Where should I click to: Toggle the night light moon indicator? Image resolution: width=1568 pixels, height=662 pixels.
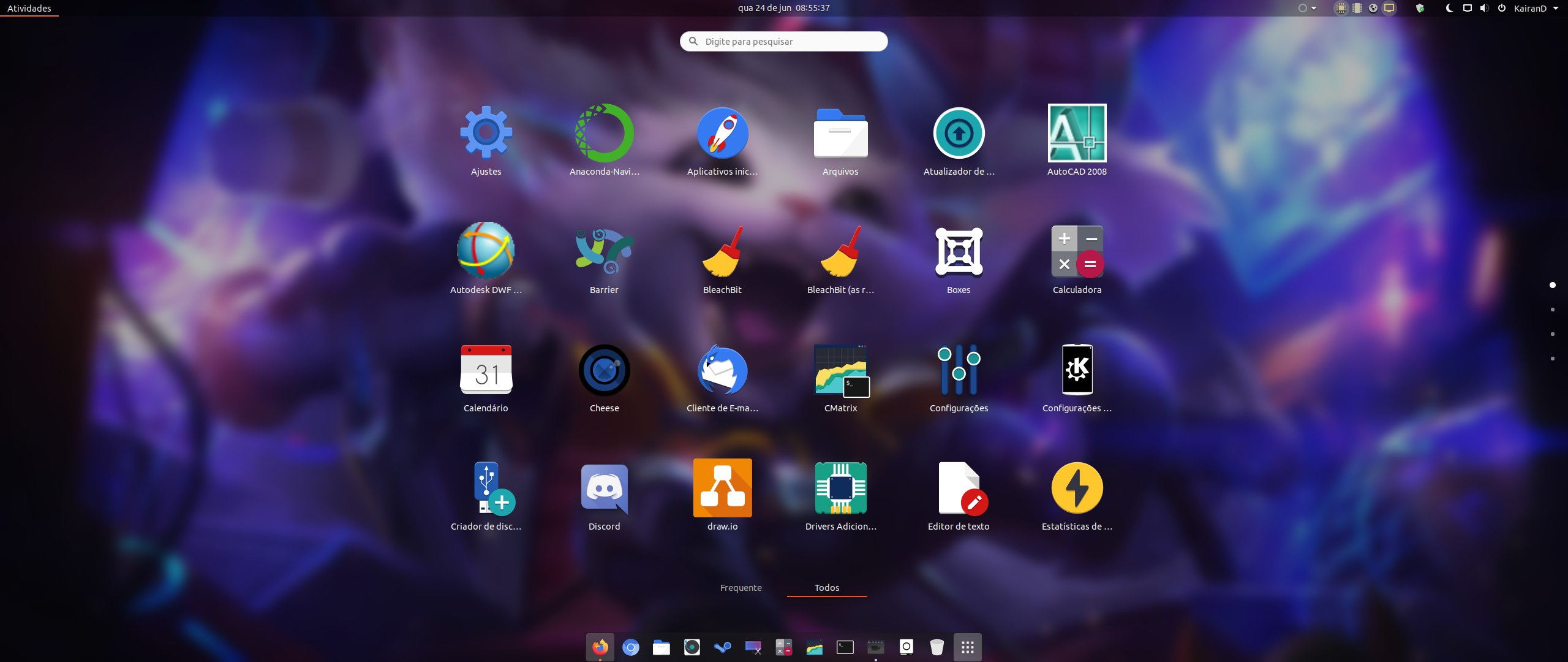(1449, 8)
